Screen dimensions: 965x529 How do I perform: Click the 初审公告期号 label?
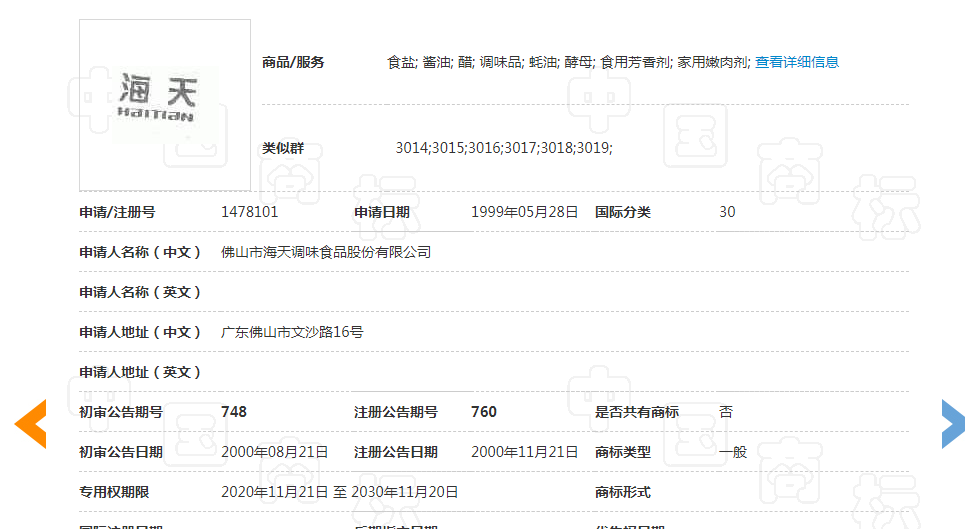(x=121, y=412)
